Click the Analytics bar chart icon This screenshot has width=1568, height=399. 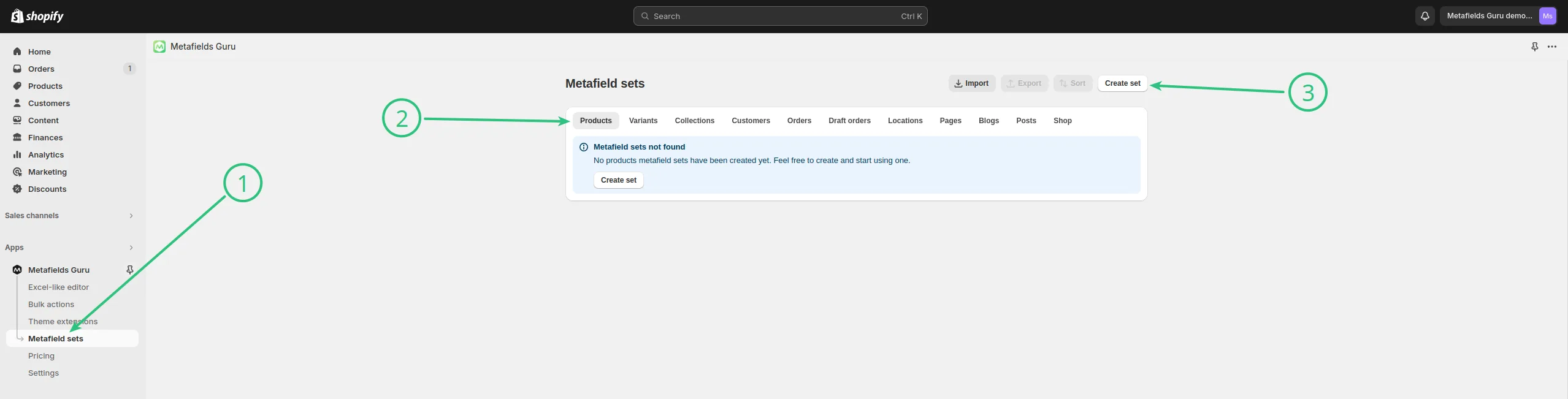(x=17, y=154)
